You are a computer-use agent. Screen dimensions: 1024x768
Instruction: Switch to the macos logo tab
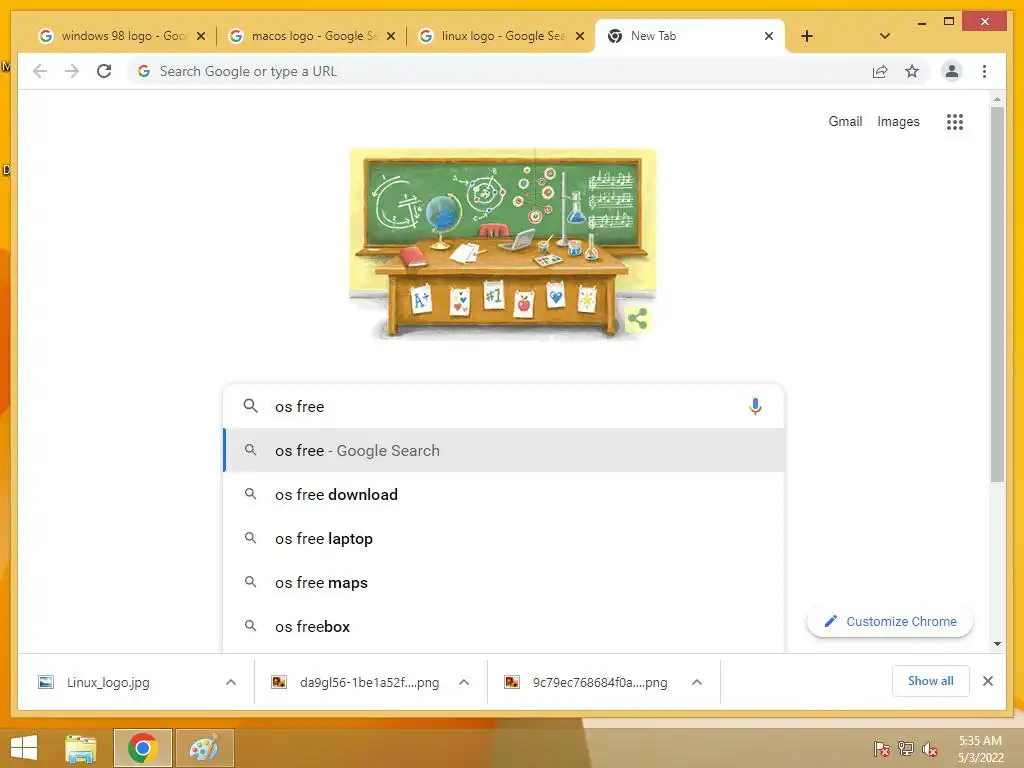click(312, 36)
